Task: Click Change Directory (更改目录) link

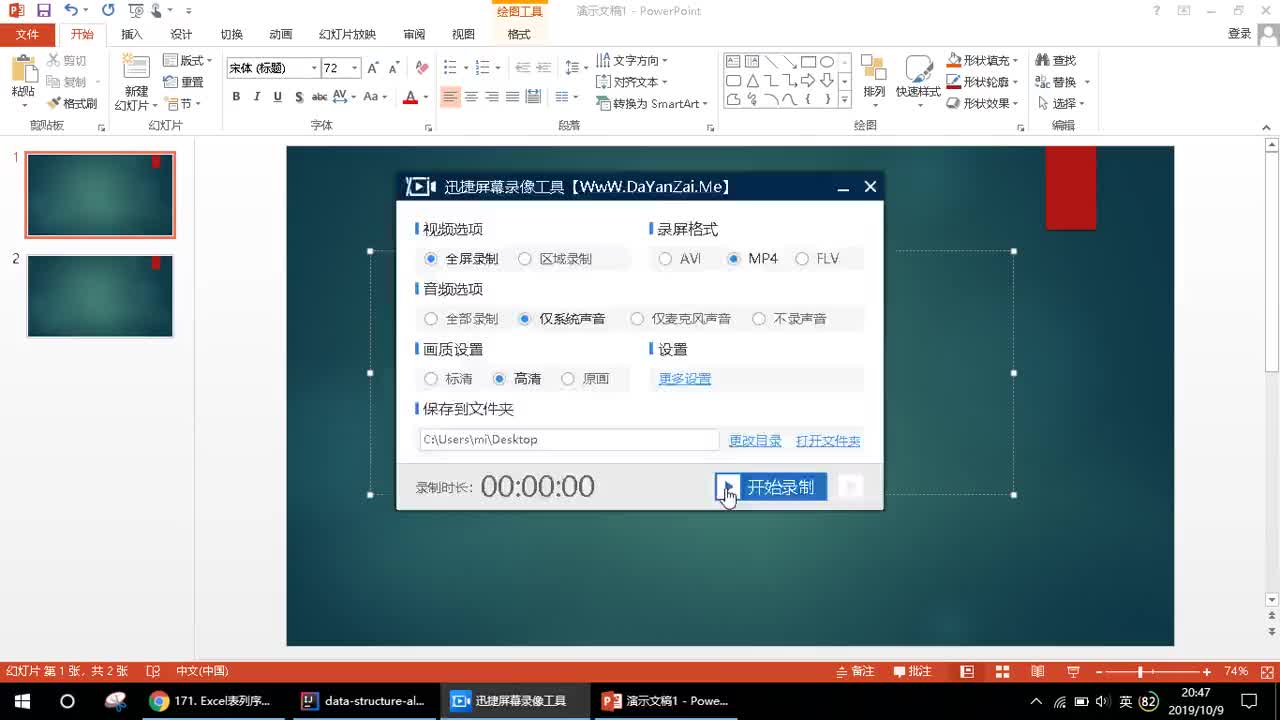Action: (755, 440)
